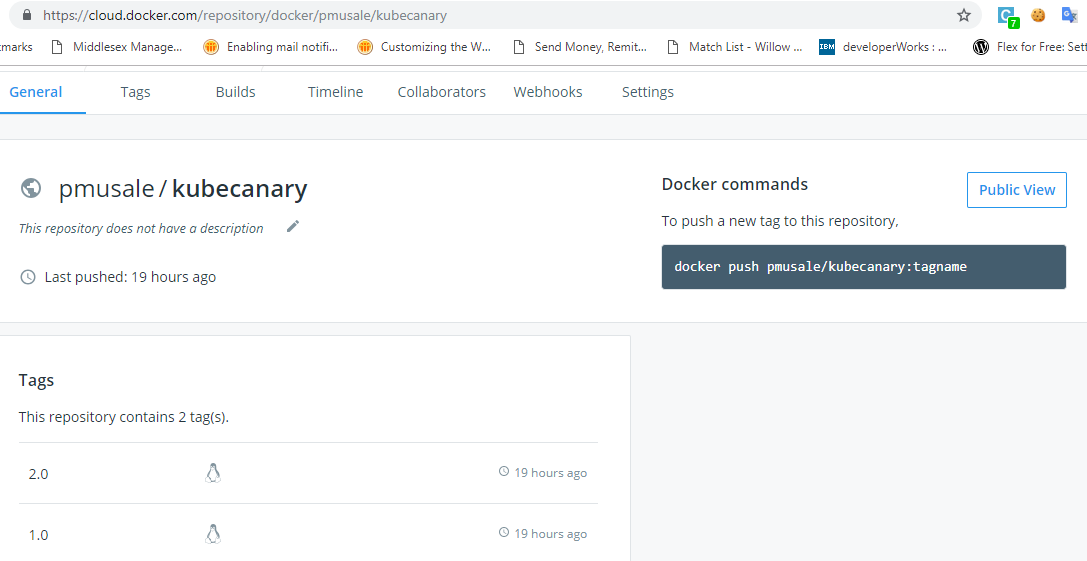Viewport: 1087px width, 561px height.
Task: Click the Linux penguin icon for tag 2.0
Action: click(x=212, y=473)
